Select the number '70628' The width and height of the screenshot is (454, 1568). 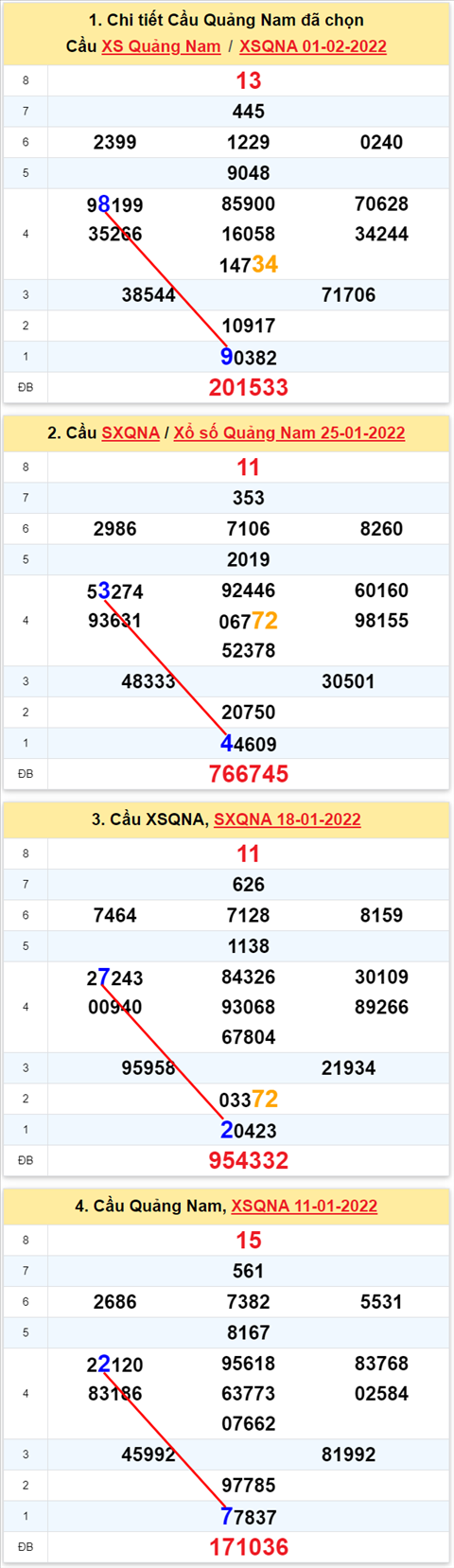tap(382, 203)
